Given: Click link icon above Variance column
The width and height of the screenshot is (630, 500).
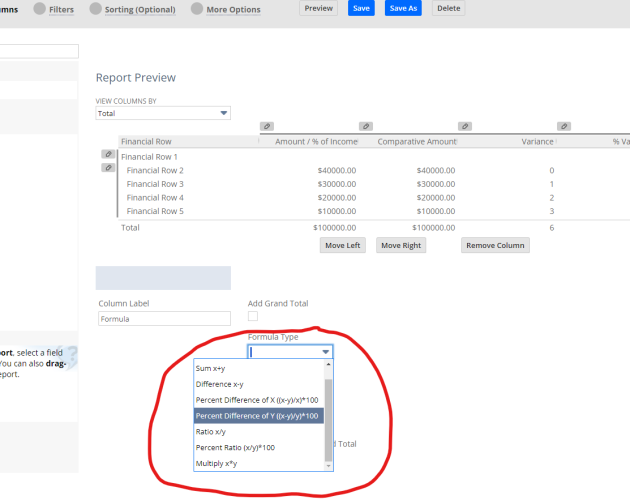Looking at the screenshot, I should [x=564, y=126].
